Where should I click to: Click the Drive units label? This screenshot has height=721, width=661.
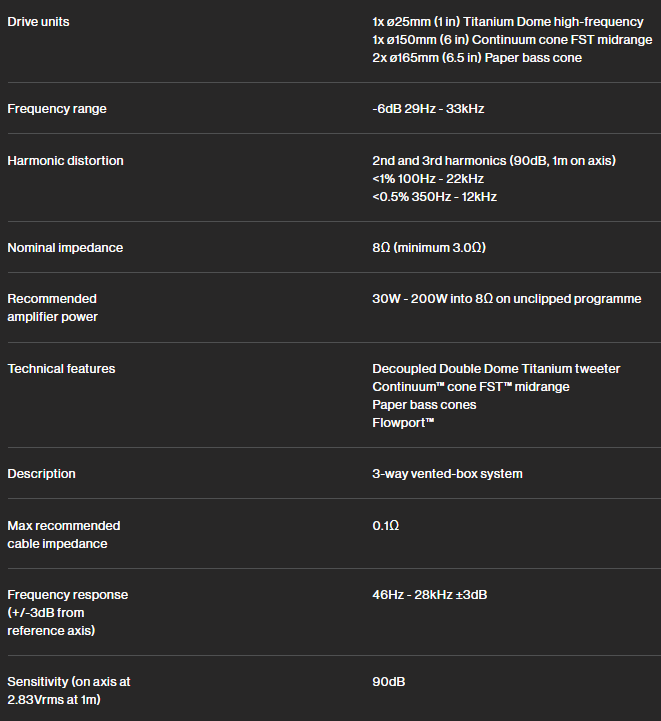39,22
